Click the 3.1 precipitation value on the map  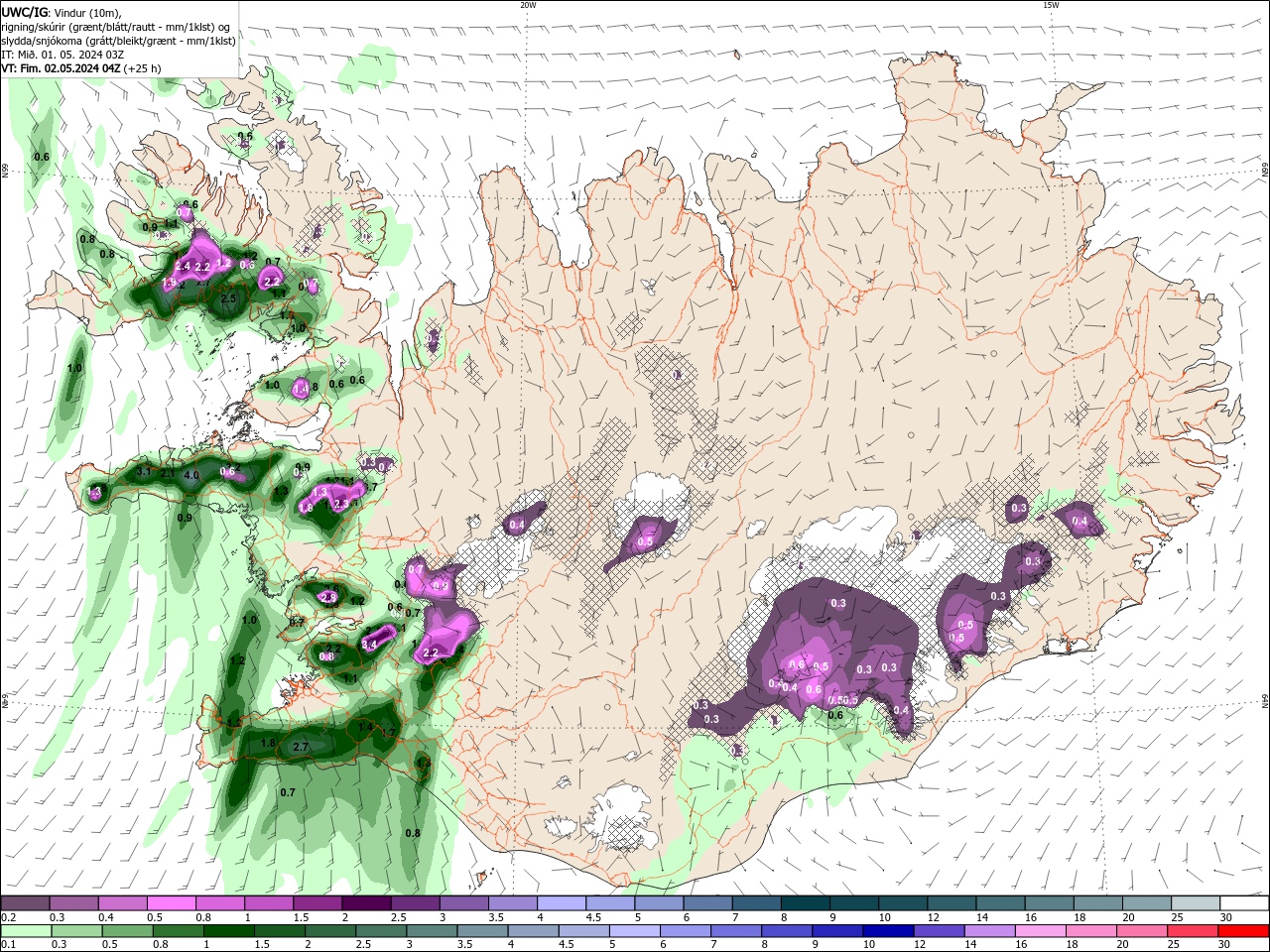click(143, 471)
